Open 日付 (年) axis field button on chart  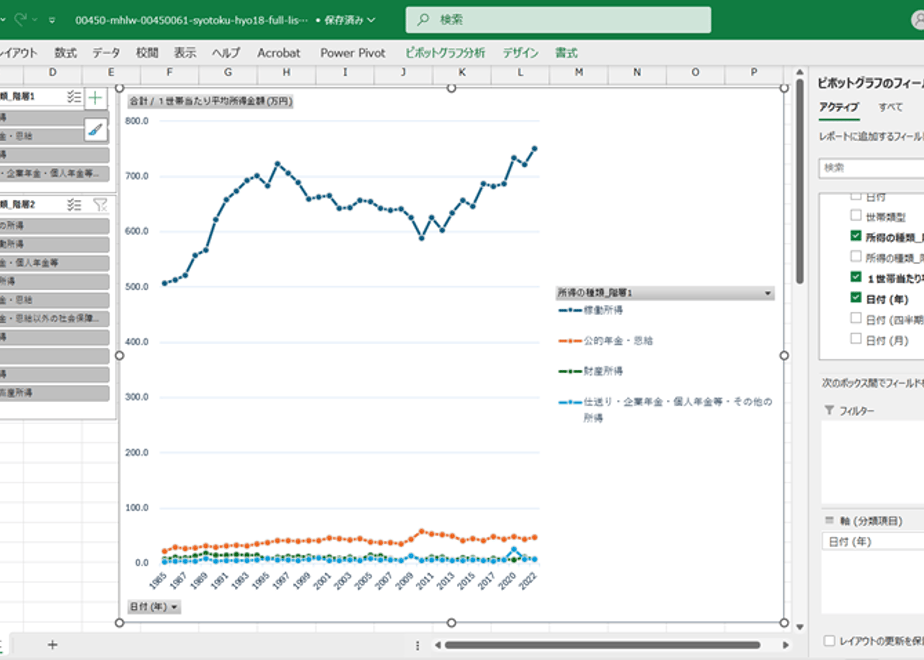[154, 606]
